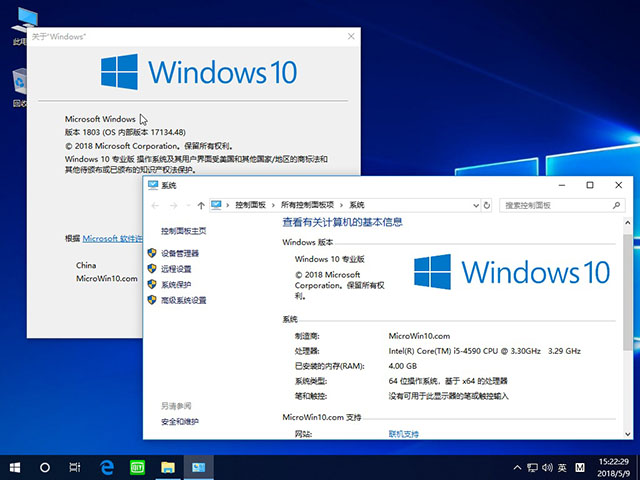Select the Intel(R) Core(TM) i5-4590 processor text
This screenshot has width=640, height=480.
[x=484, y=351]
